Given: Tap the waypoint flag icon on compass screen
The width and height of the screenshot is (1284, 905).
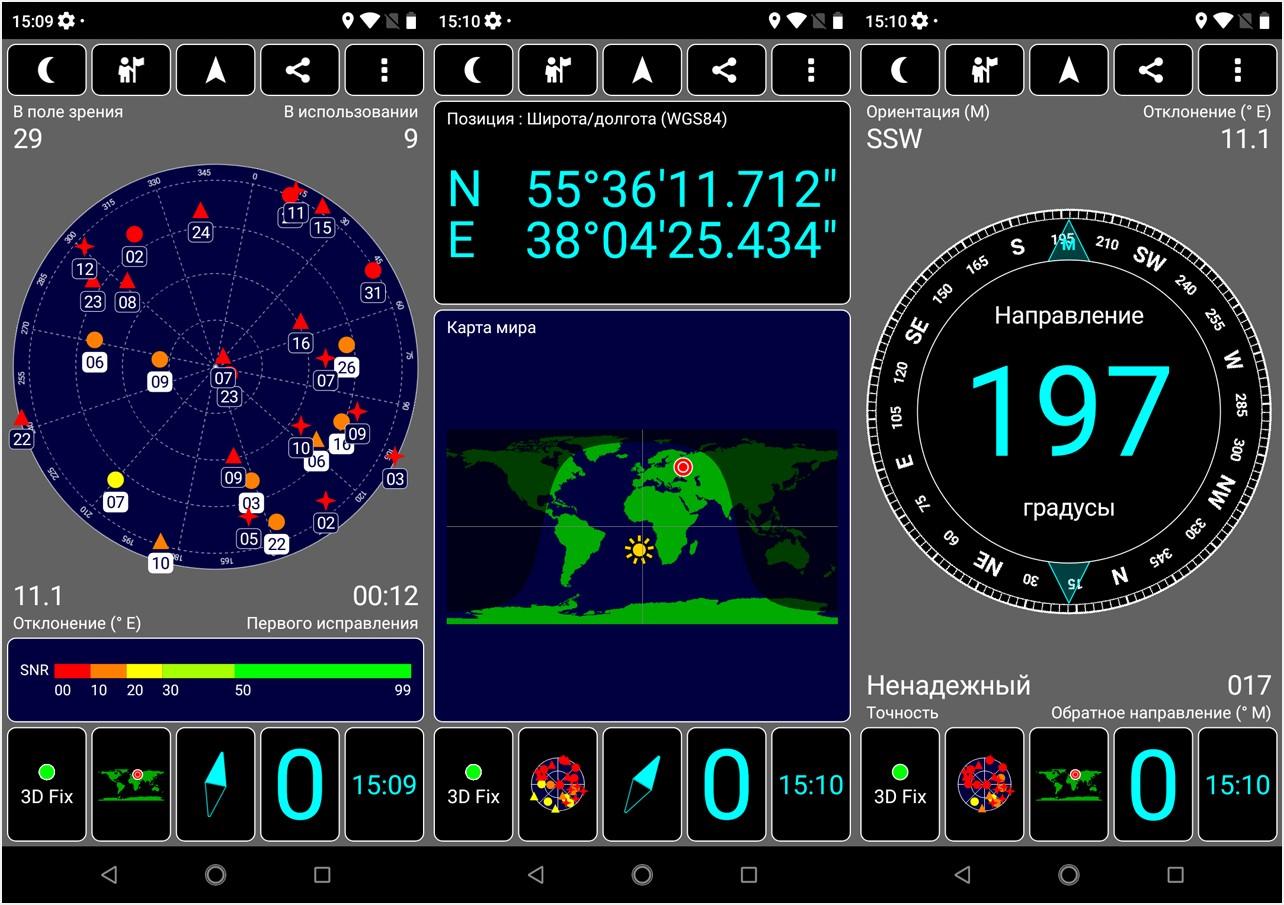Looking at the screenshot, I should [x=985, y=70].
